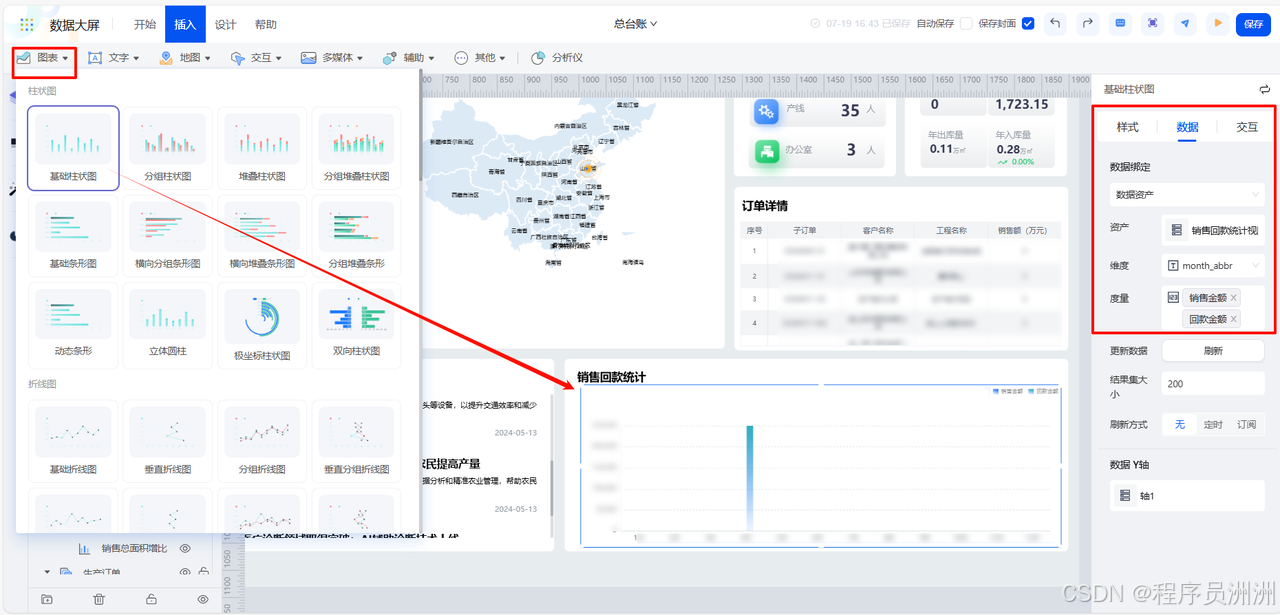Open the 地图 dropdown menu
Image resolution: width=1280 pixels, height=615 pixels.
[185, 58]
